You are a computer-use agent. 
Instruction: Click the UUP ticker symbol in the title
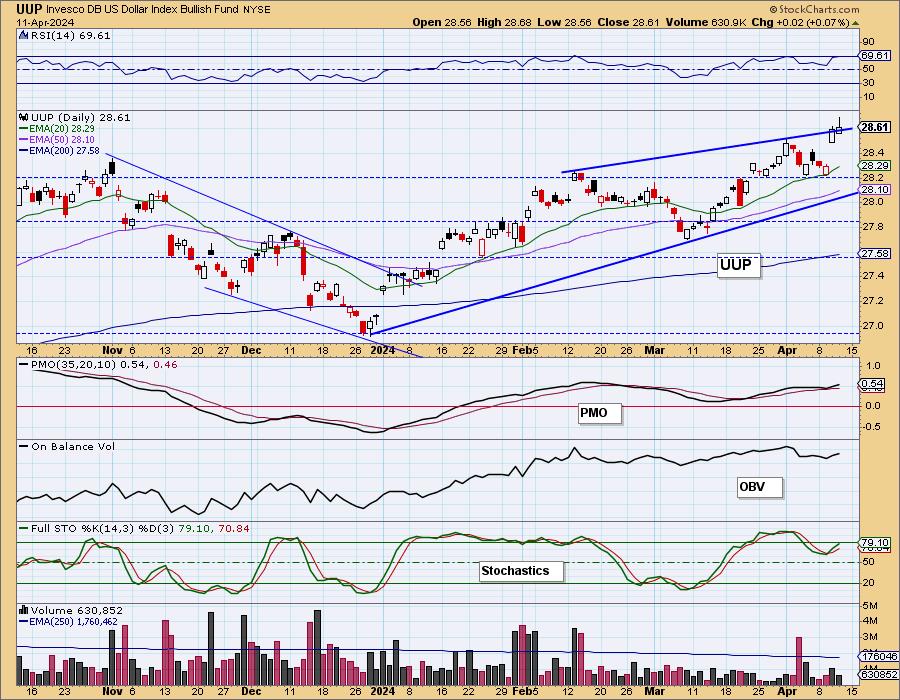pos(29,9)
